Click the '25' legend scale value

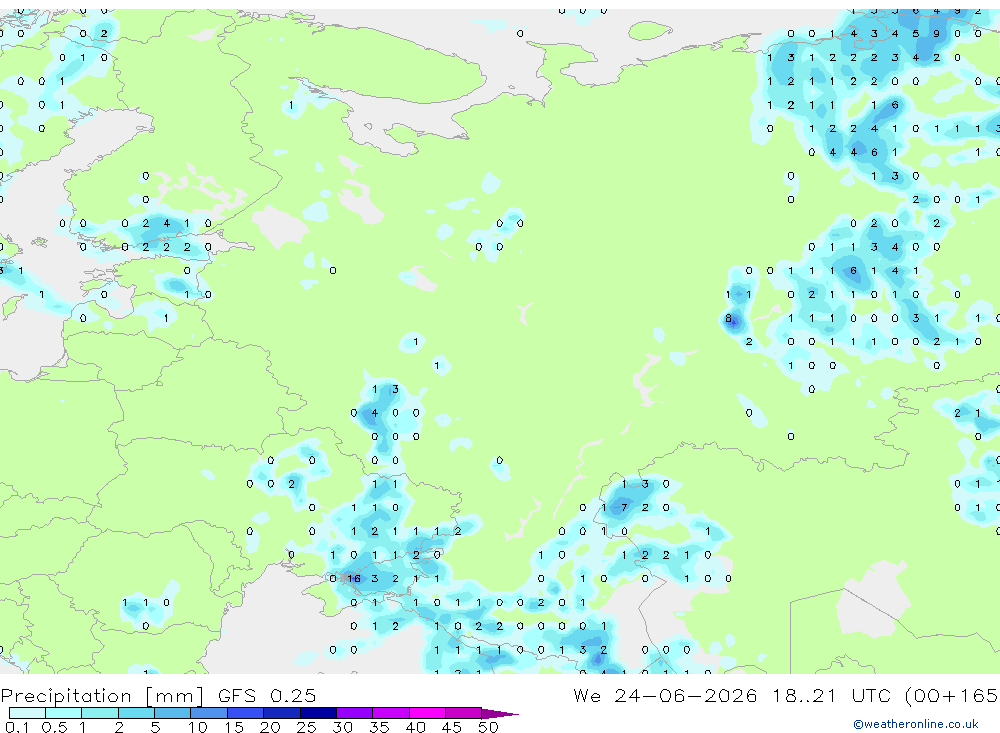[x=306, y=727]
